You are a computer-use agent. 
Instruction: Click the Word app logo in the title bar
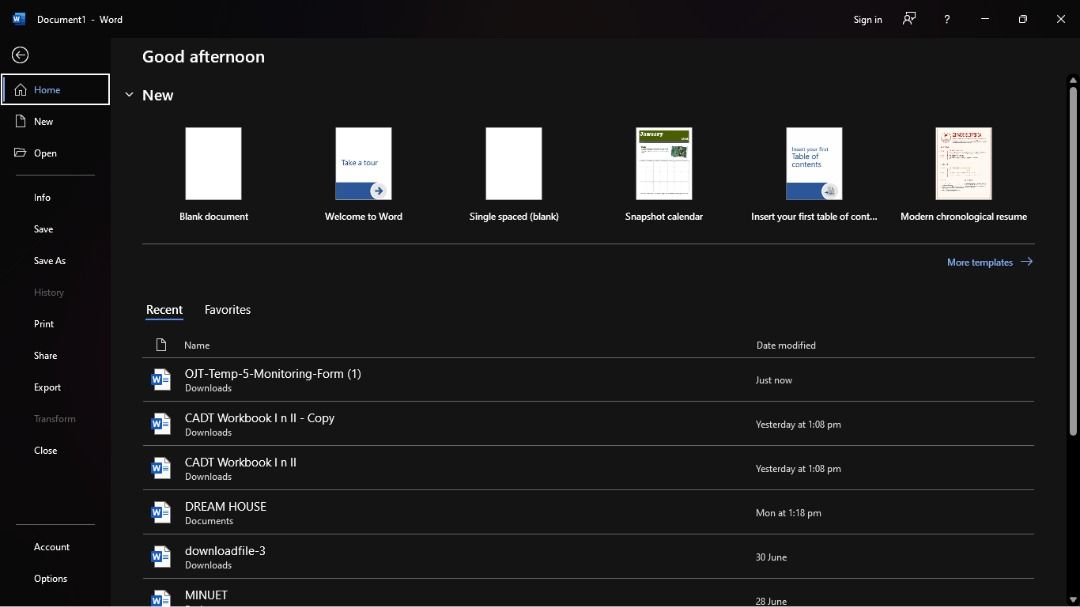(19, 19)
